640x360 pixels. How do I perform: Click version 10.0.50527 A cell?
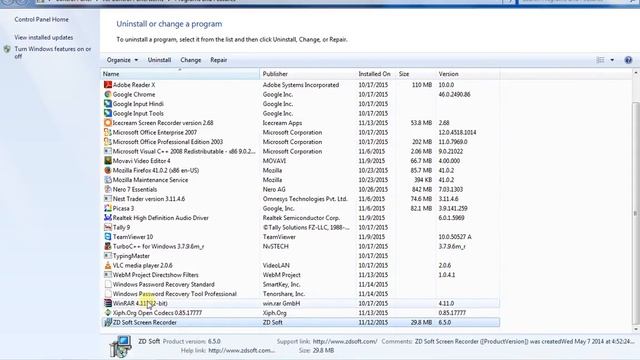(455, 237)
